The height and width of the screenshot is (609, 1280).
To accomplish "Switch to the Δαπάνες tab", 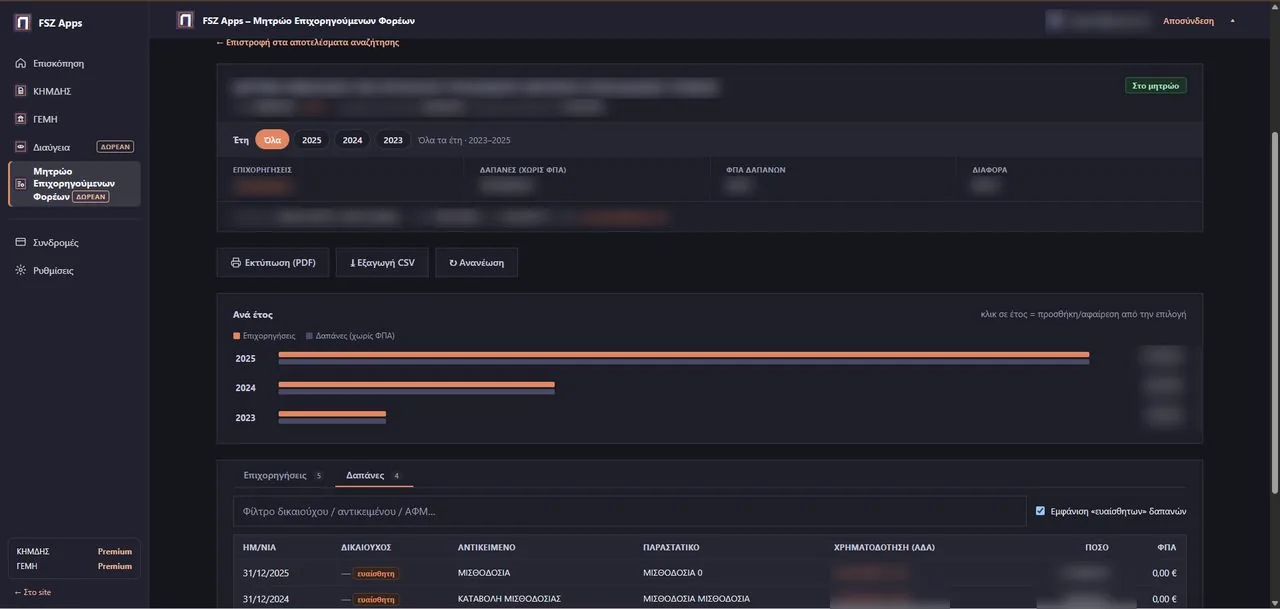I will [373, 475].
